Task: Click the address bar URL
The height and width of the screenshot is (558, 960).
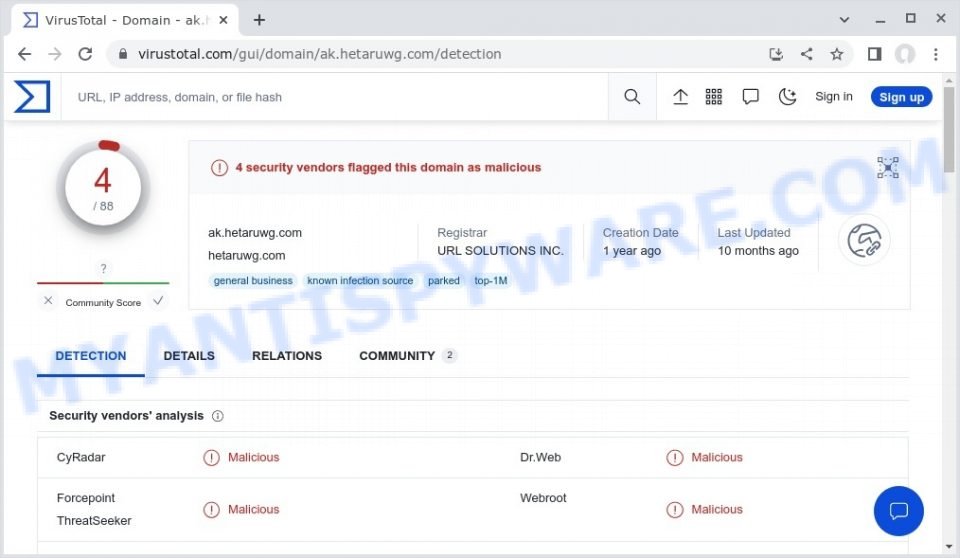Action: tap(319, 54)
